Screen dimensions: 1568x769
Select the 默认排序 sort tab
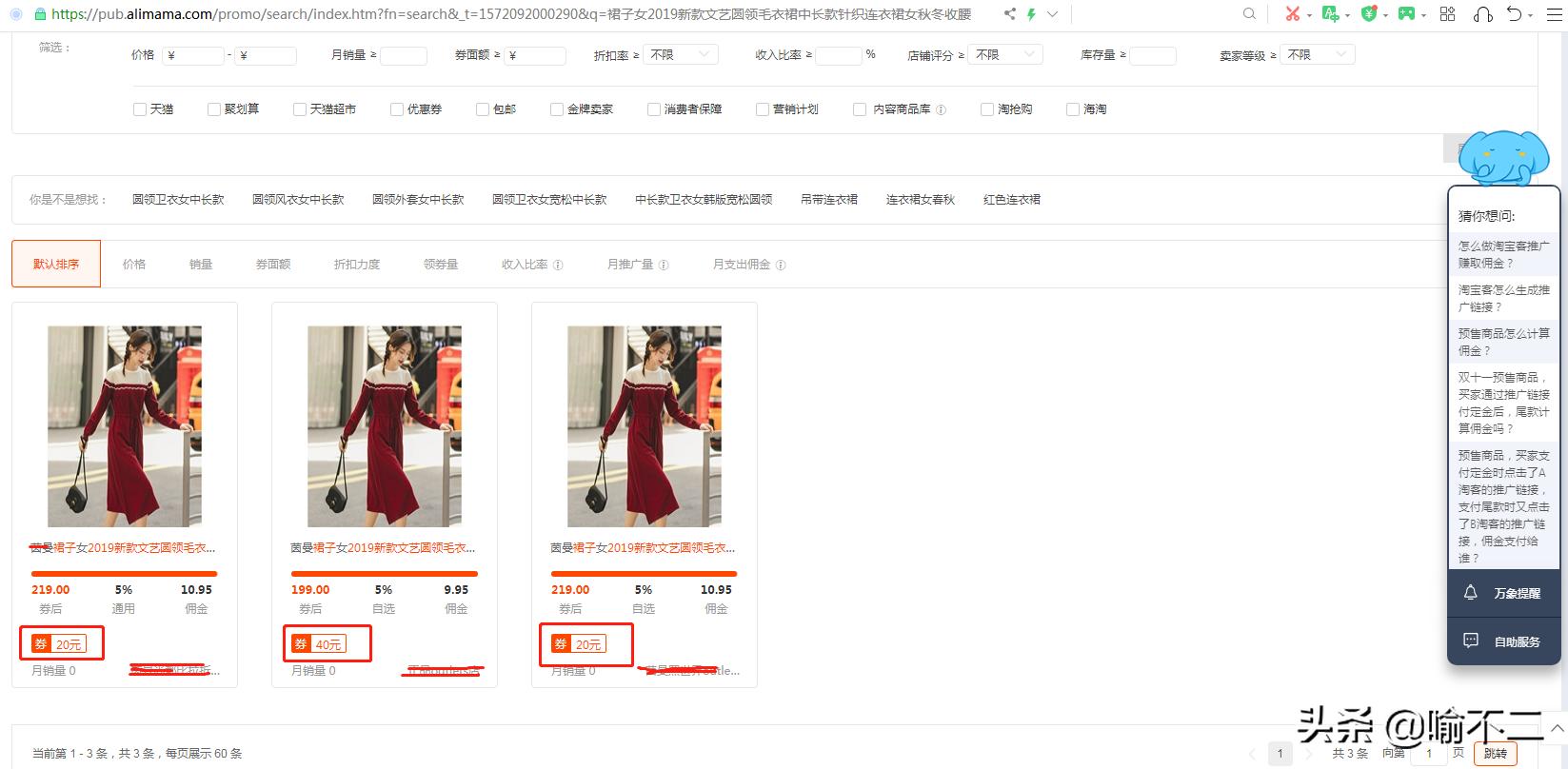pos(56,265)
